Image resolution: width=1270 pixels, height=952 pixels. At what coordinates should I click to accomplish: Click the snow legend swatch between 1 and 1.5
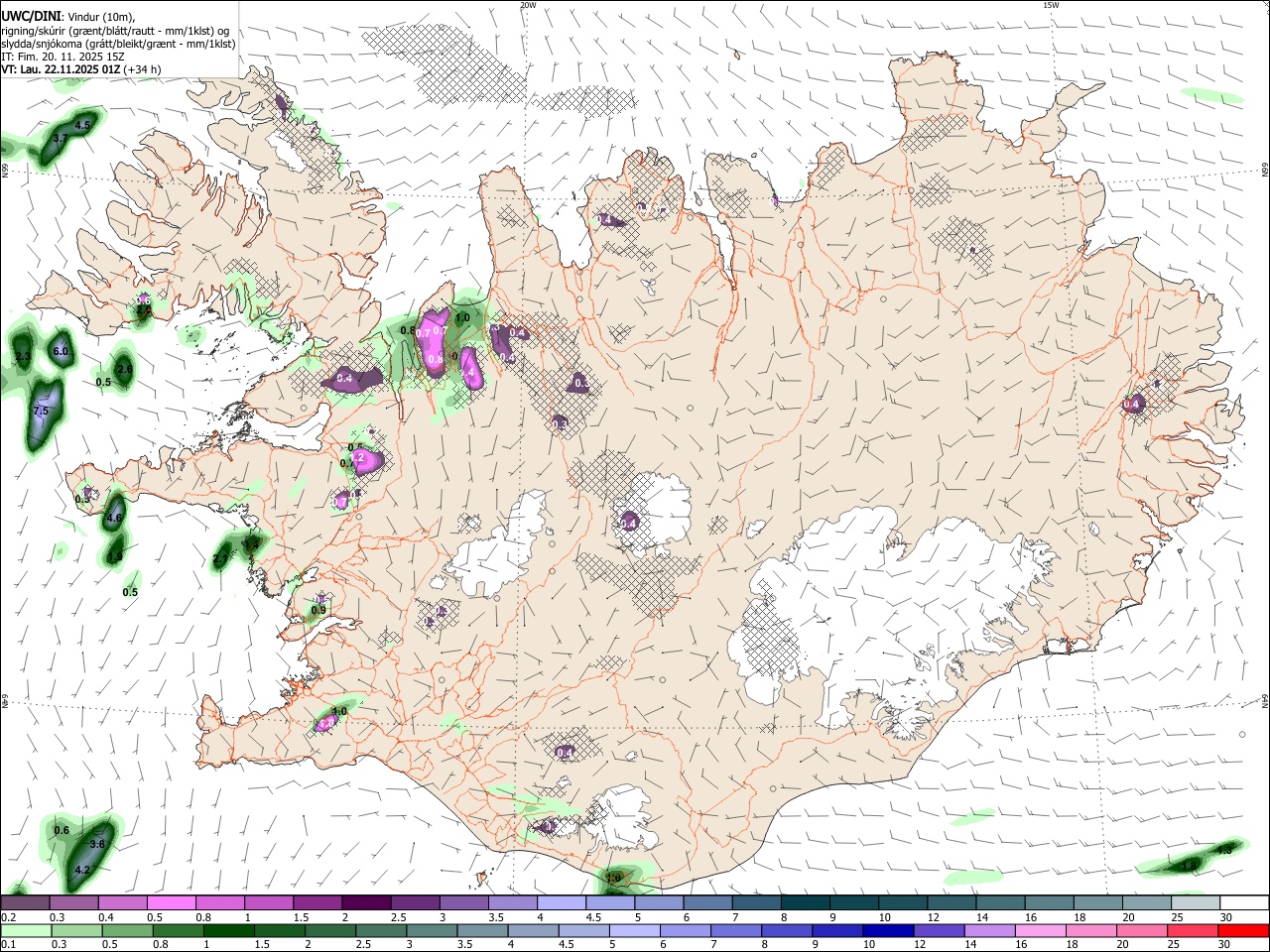(269, 902)
